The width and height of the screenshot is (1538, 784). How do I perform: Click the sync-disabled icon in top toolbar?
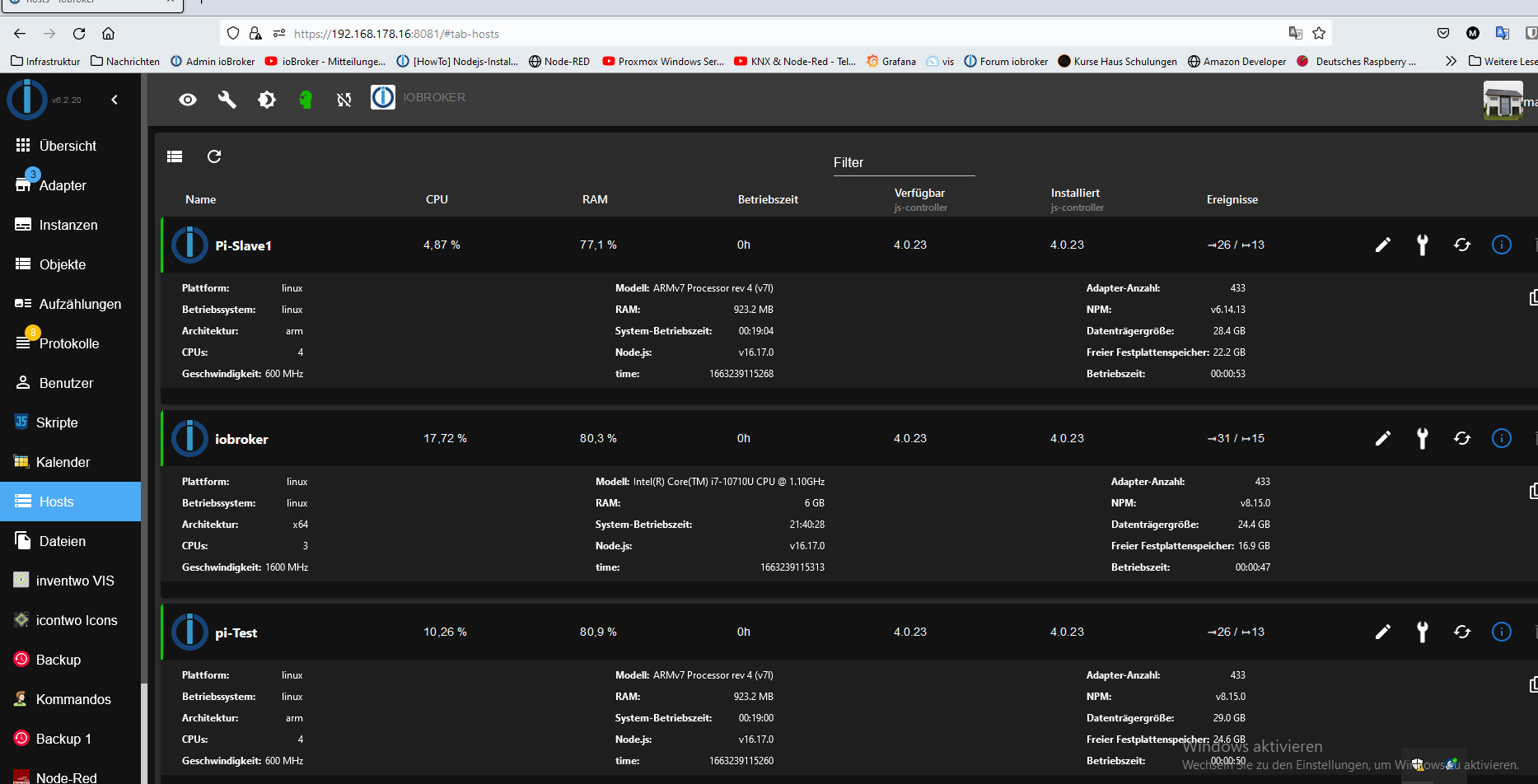click(344, 100)
